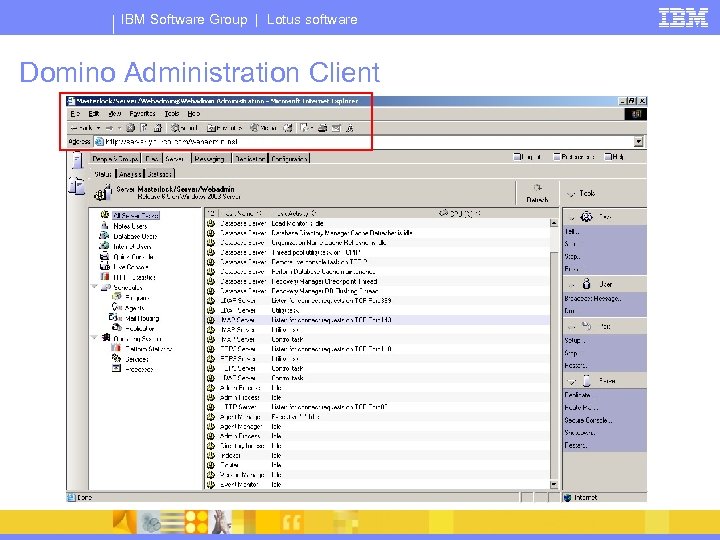Click the Processes icon in tree

click(x=116, y=368)
